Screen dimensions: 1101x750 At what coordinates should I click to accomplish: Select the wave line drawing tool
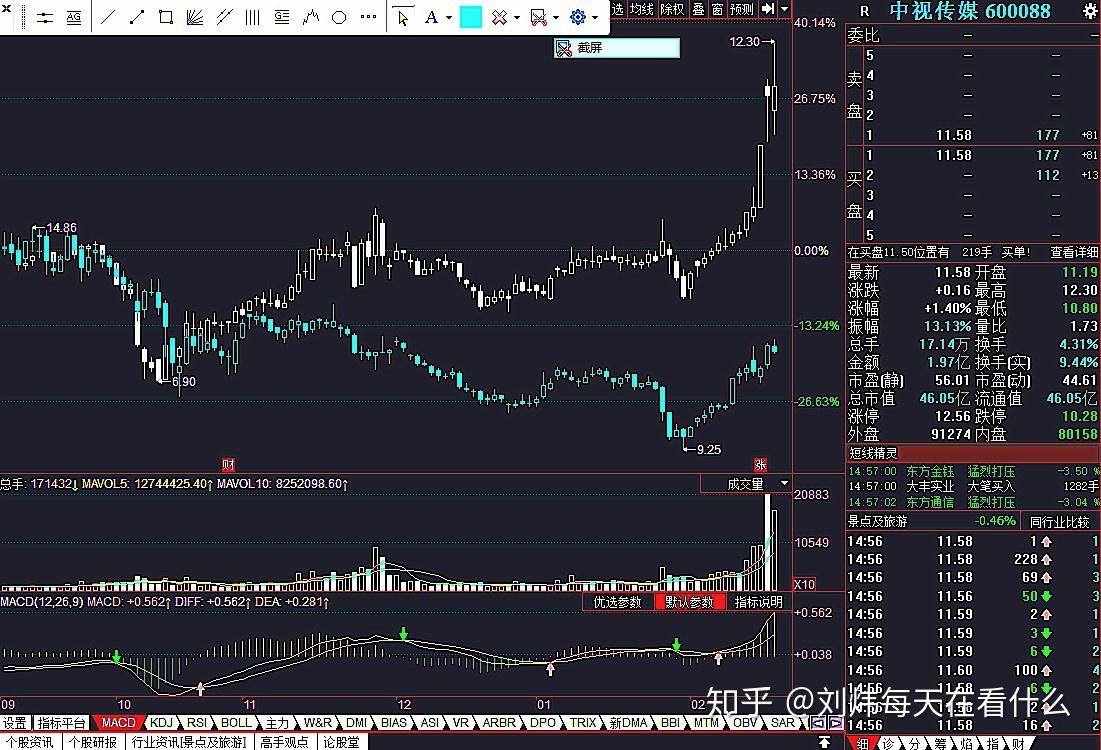click(x=310, y=18)
